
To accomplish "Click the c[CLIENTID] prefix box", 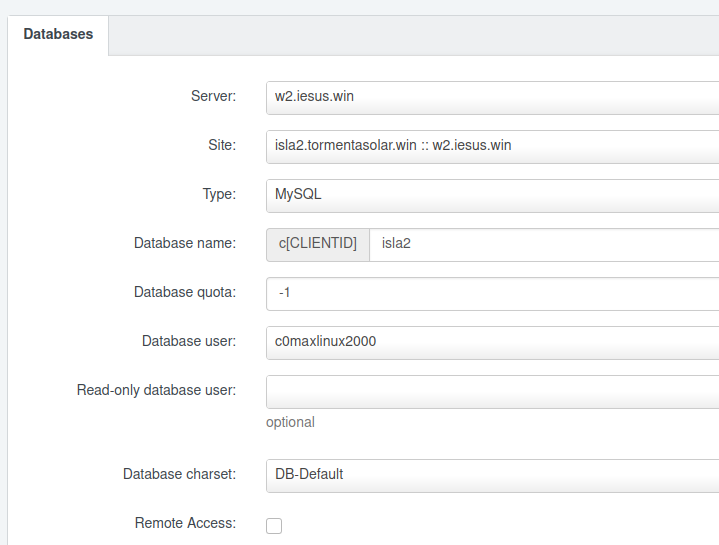I will pos(318,245).
